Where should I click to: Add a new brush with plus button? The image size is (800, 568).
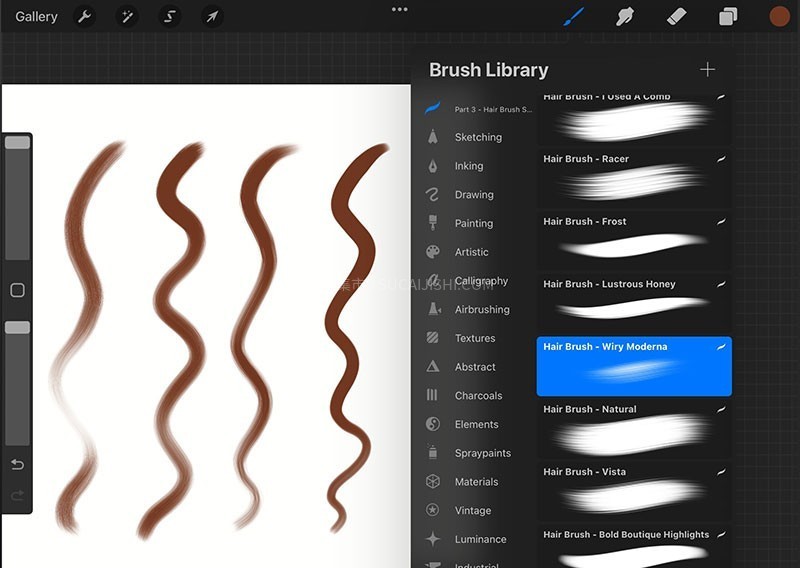[707, 69]
